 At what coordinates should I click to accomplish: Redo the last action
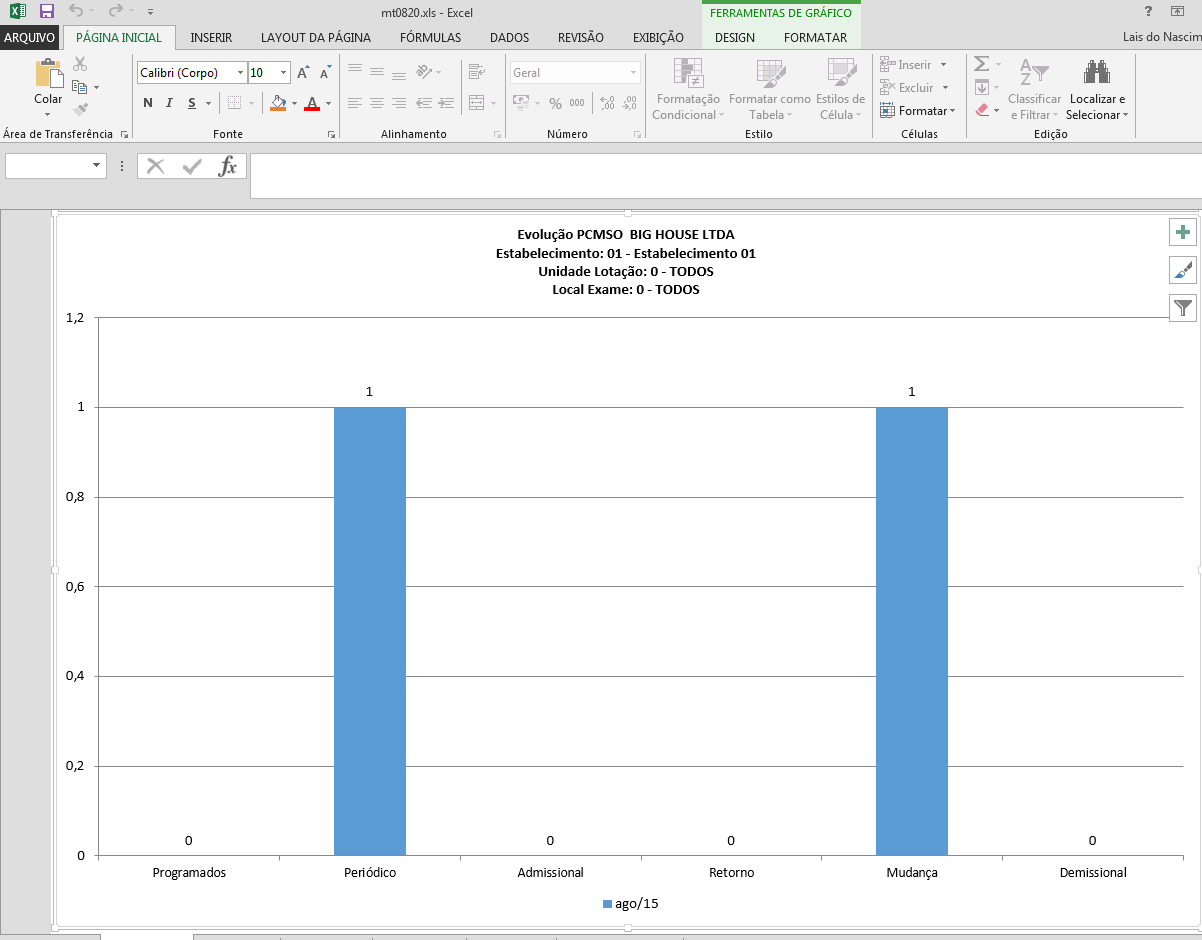(x=115, y=12)
